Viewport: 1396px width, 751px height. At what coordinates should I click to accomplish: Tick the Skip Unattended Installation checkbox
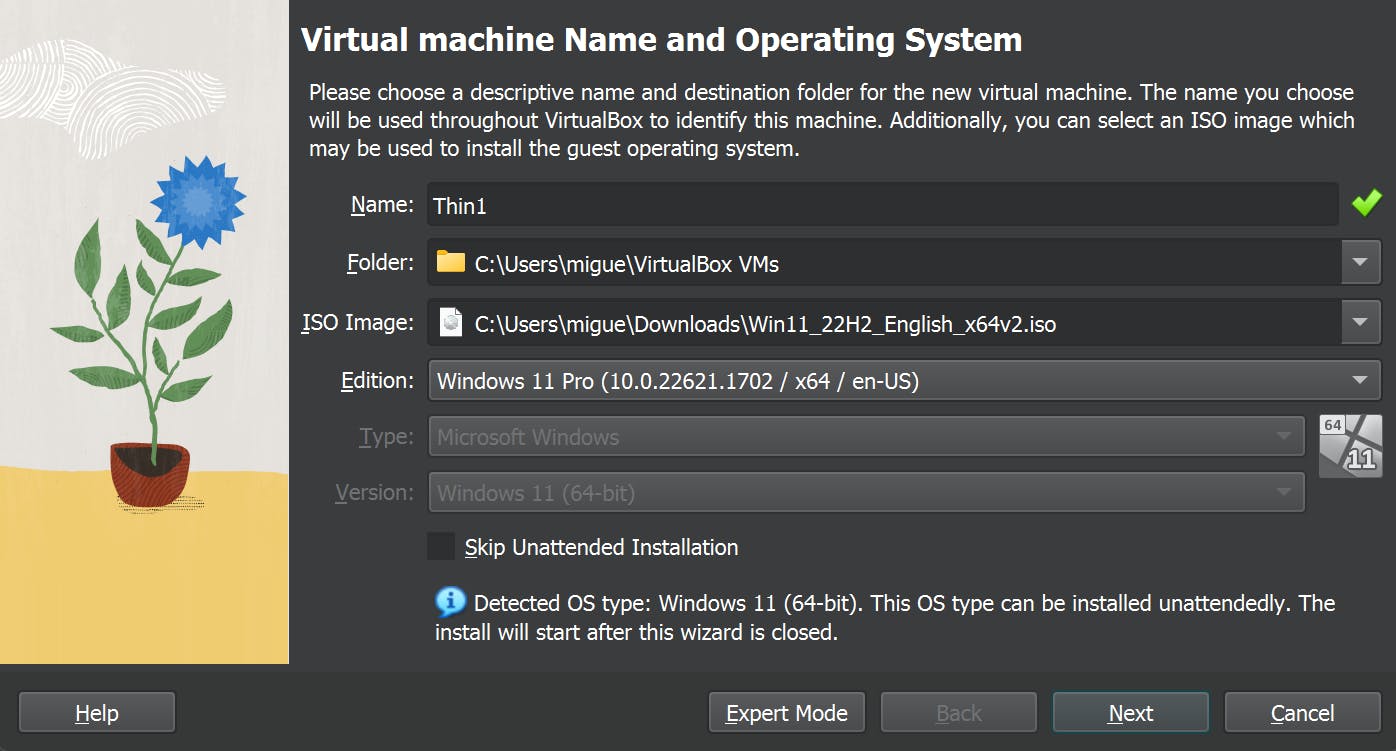441,546
